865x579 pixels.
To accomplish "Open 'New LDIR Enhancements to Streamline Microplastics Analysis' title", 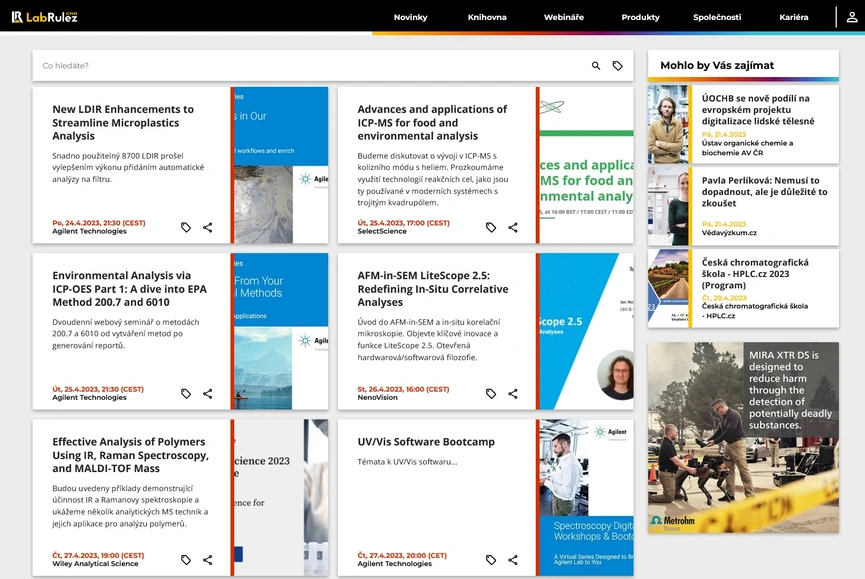I will click(123, 122).
